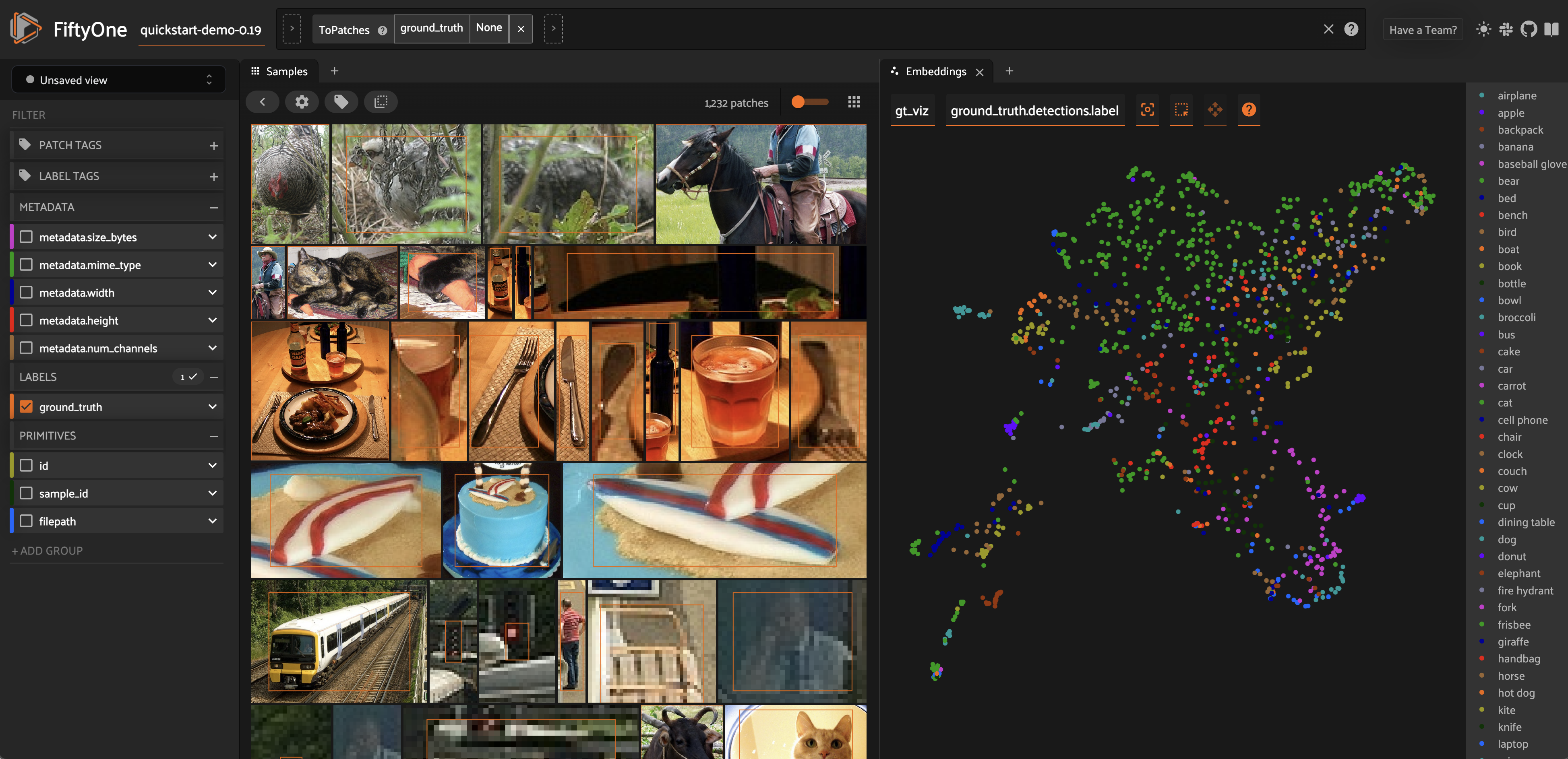Expand the metadata.height filter chevron
This screenshot has height=759, width=1568.
[213, 320]
